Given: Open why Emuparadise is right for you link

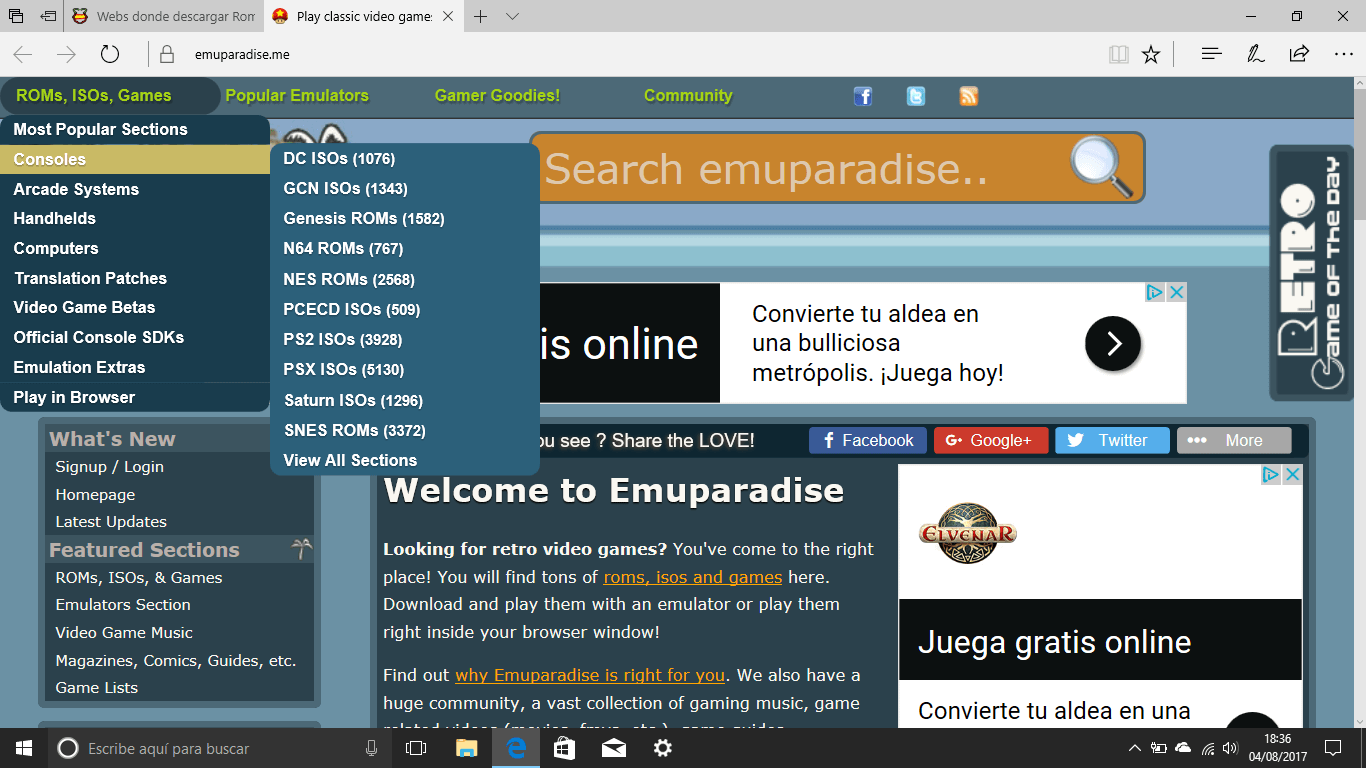Looking at the screenshot, I should coord(590,675).
